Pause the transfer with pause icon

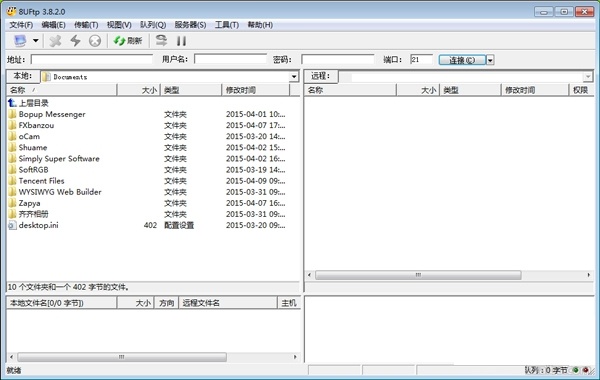pos(181,41)
